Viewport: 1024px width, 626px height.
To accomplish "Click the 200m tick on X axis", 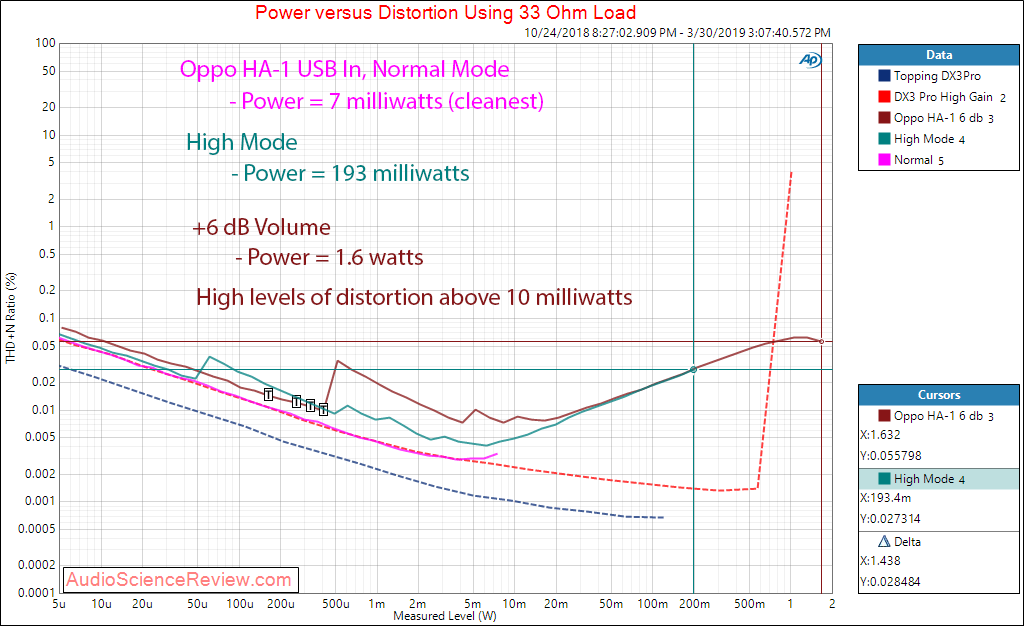I will [694, 604].
